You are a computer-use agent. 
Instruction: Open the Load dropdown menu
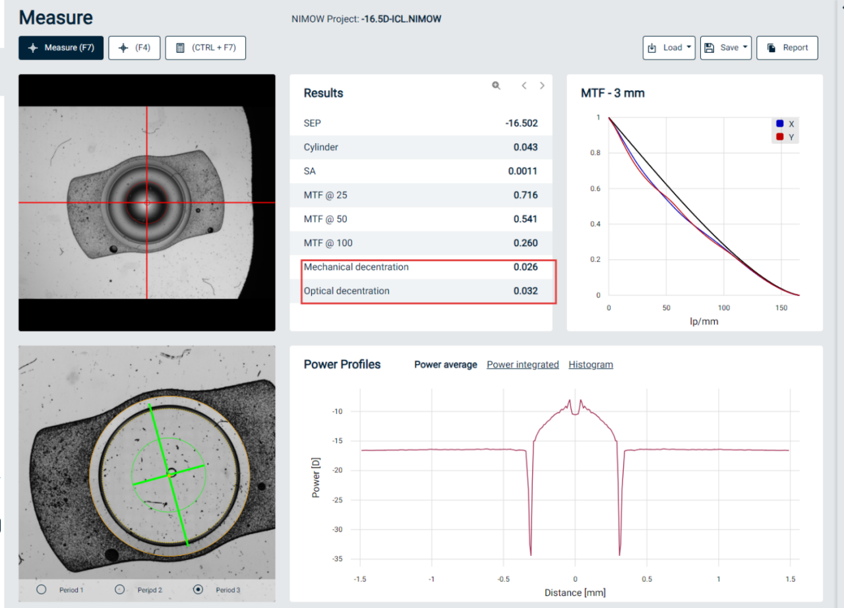point(669,48)
